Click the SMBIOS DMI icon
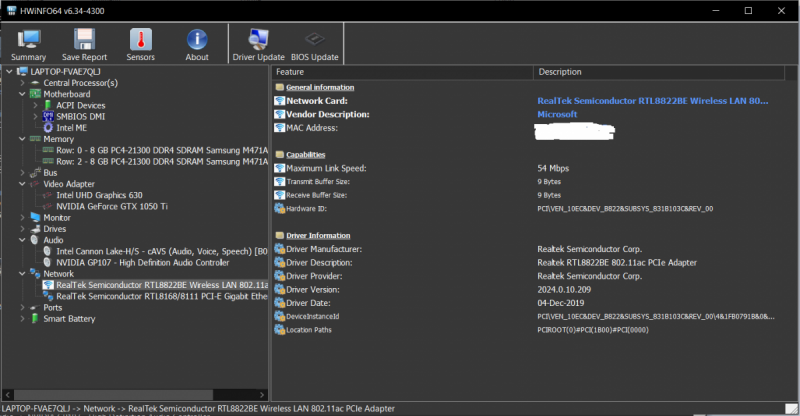Image resolution: width=800 pixels, height=416 pixels. [x=48, y=116]
